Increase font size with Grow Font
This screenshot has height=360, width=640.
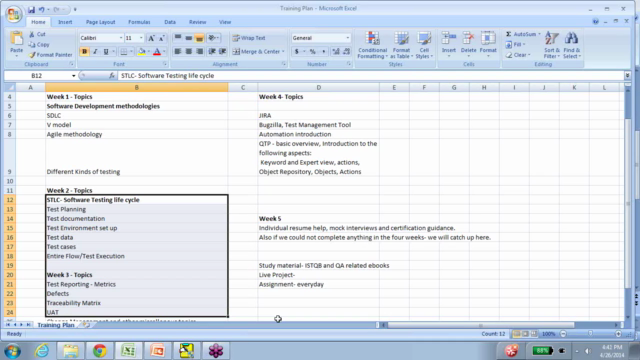(151, 38)
